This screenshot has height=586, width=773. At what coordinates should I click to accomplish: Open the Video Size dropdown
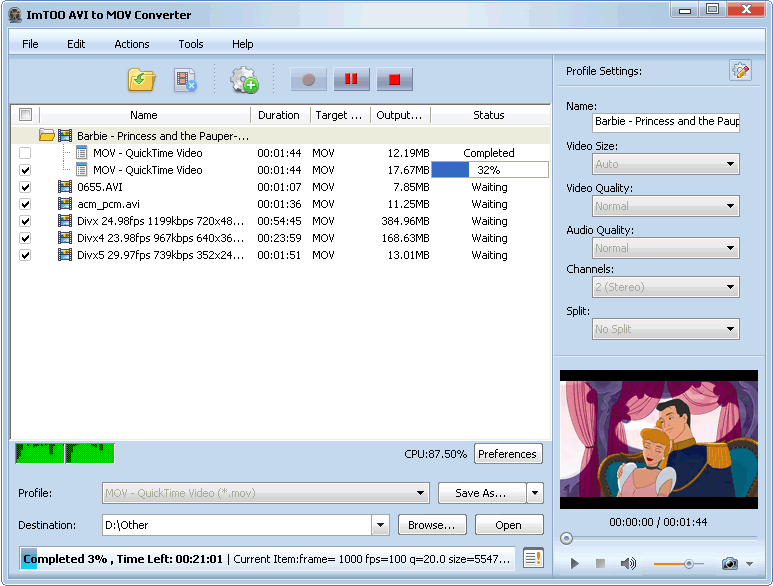[666, 164]
